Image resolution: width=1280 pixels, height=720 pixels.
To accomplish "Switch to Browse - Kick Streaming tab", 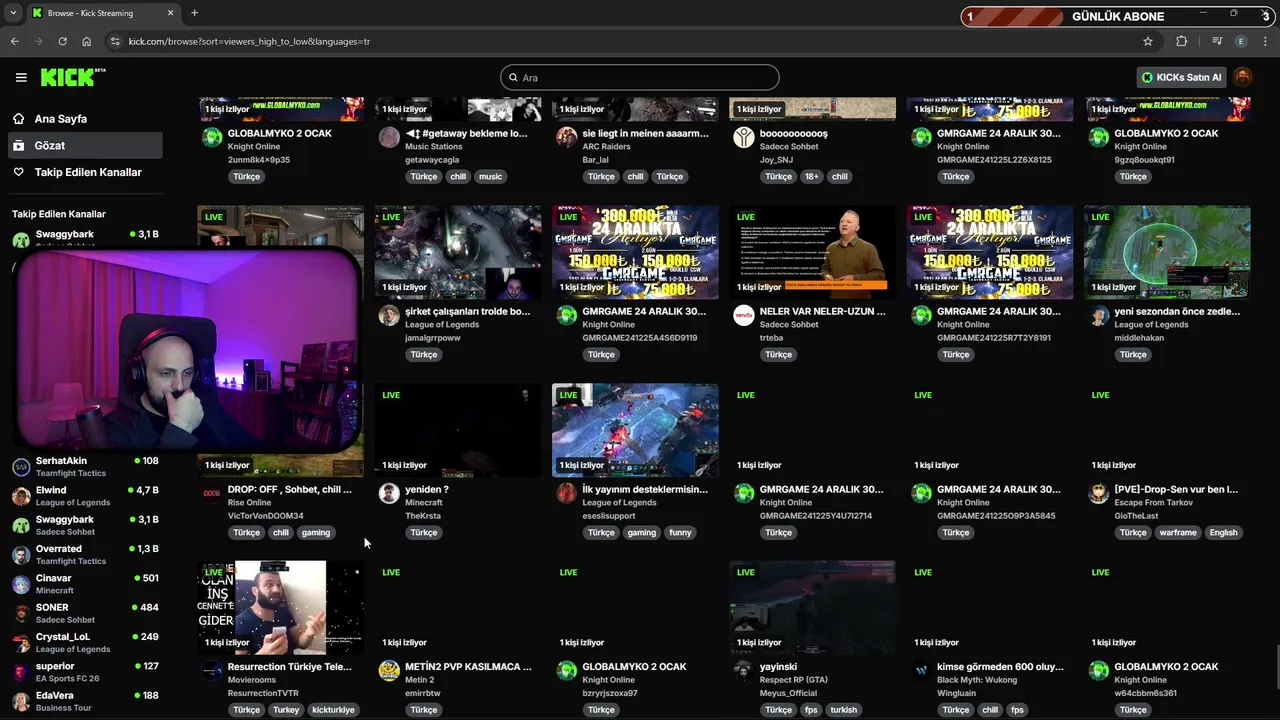I will click(x=102, y=13).
